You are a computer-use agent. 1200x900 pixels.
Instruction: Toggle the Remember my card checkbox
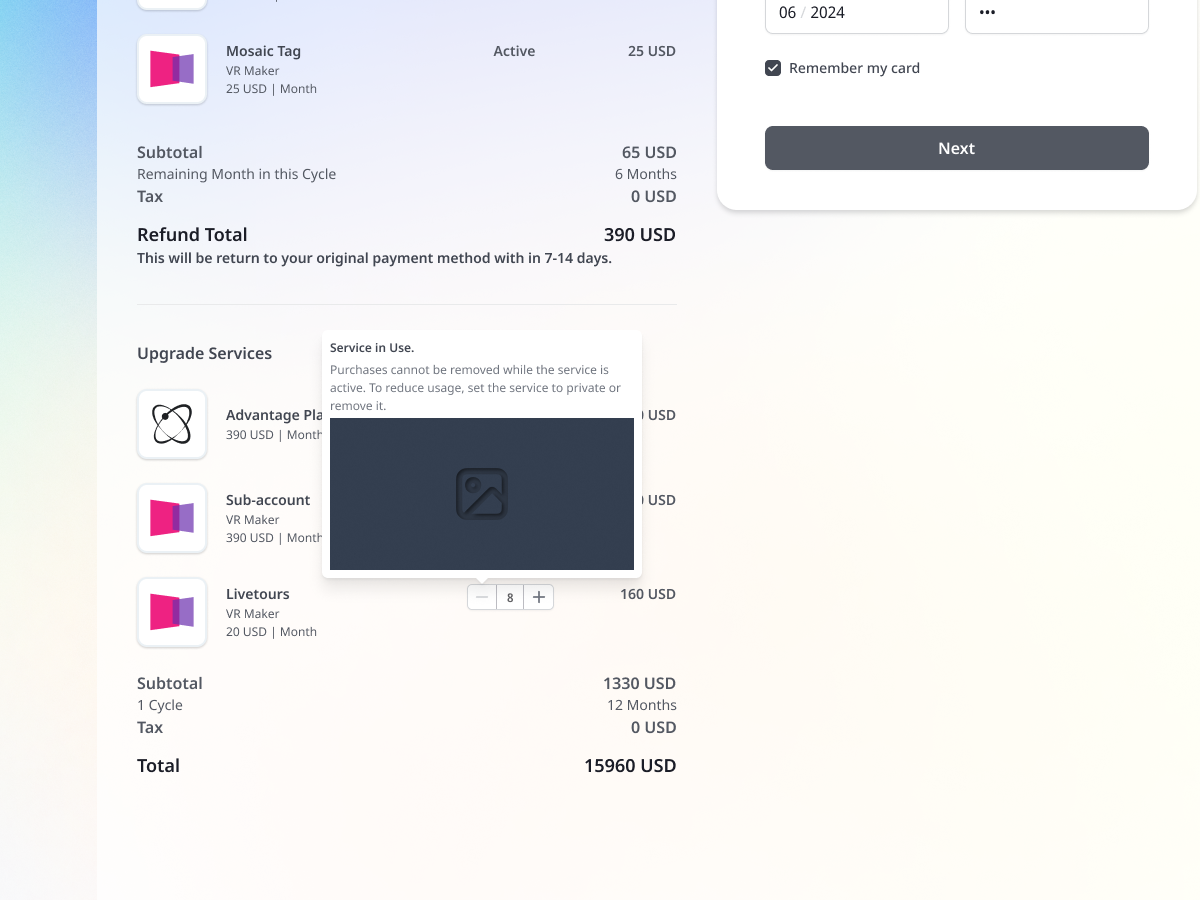coord(773,68)
